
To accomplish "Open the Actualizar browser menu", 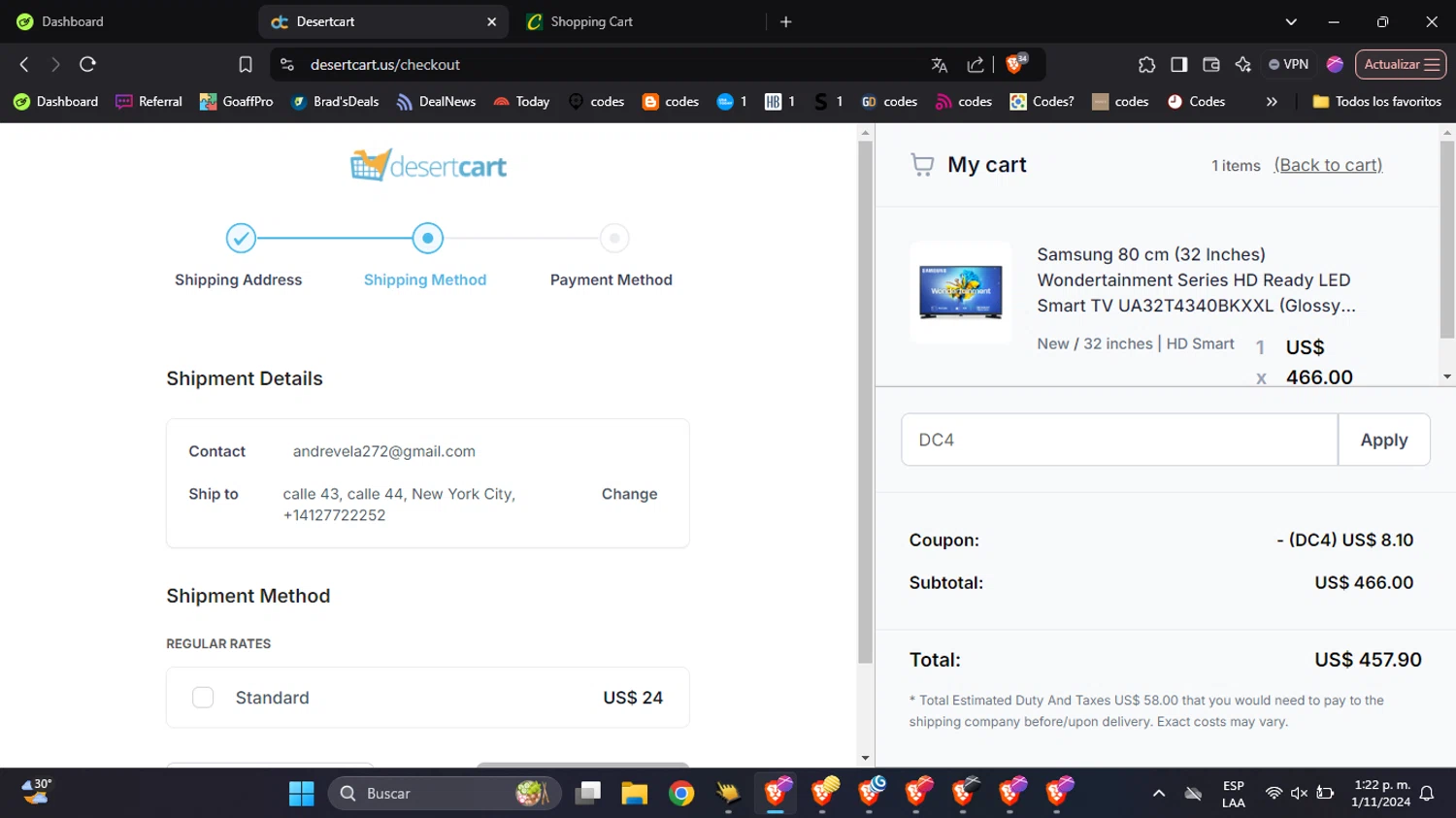I will coord(1401,64).
